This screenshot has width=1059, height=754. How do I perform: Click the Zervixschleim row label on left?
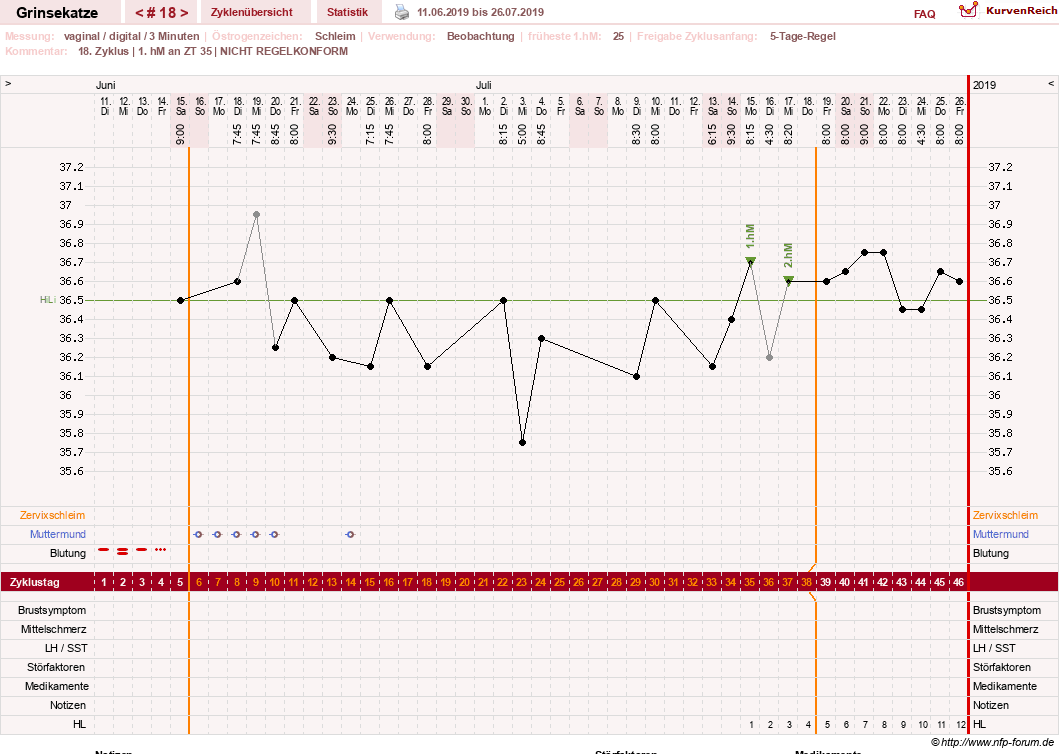pyautogui.click(x=53, y=516)
